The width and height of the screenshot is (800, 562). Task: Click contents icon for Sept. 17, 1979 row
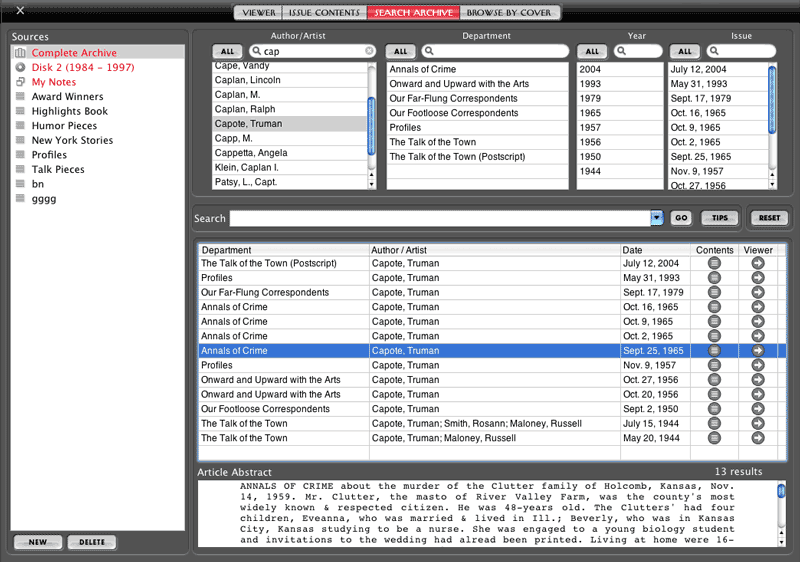click(714, 293)
